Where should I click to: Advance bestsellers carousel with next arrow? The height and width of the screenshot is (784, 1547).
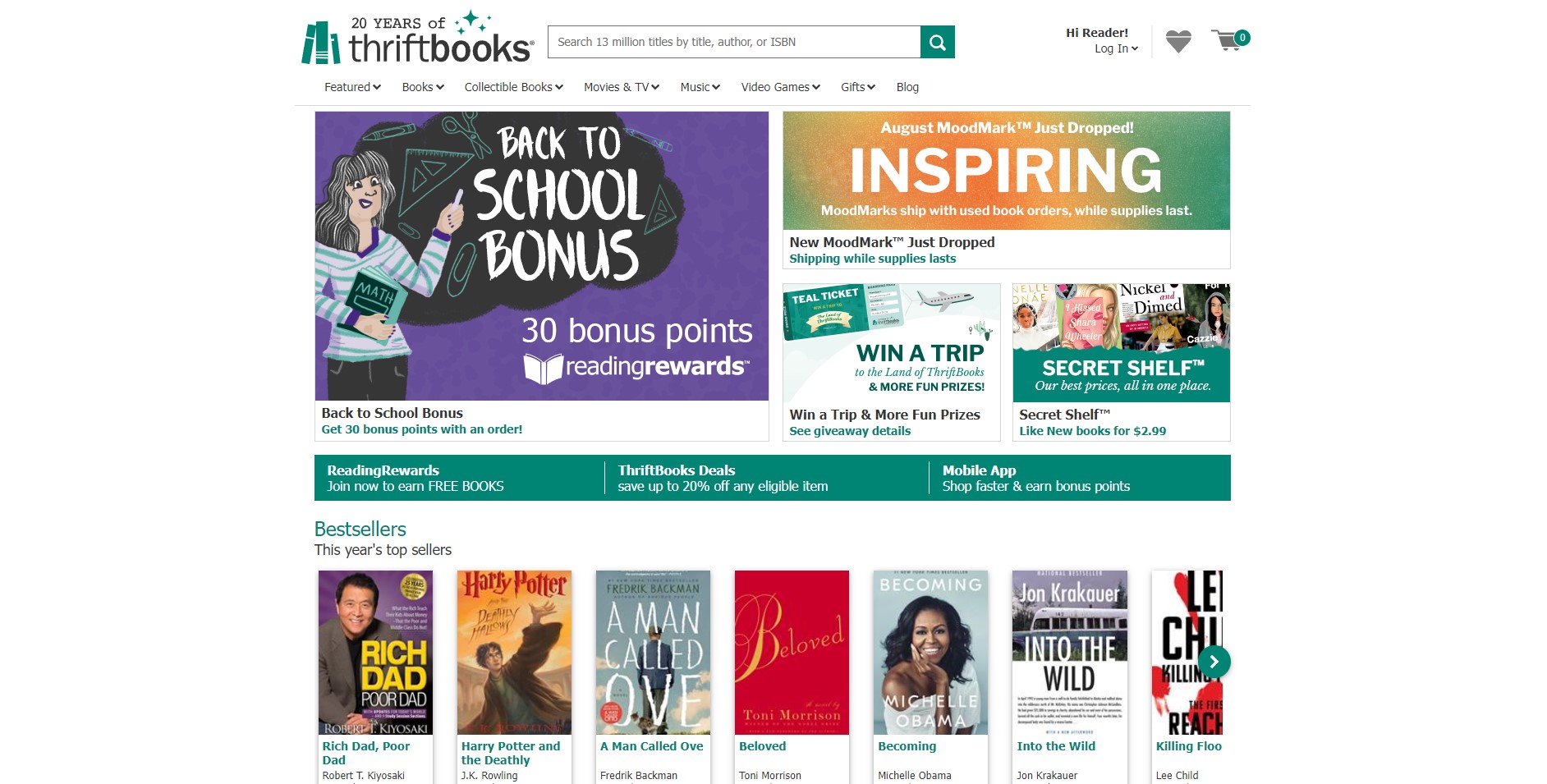pyautogui.click(x=1214, y=662)
